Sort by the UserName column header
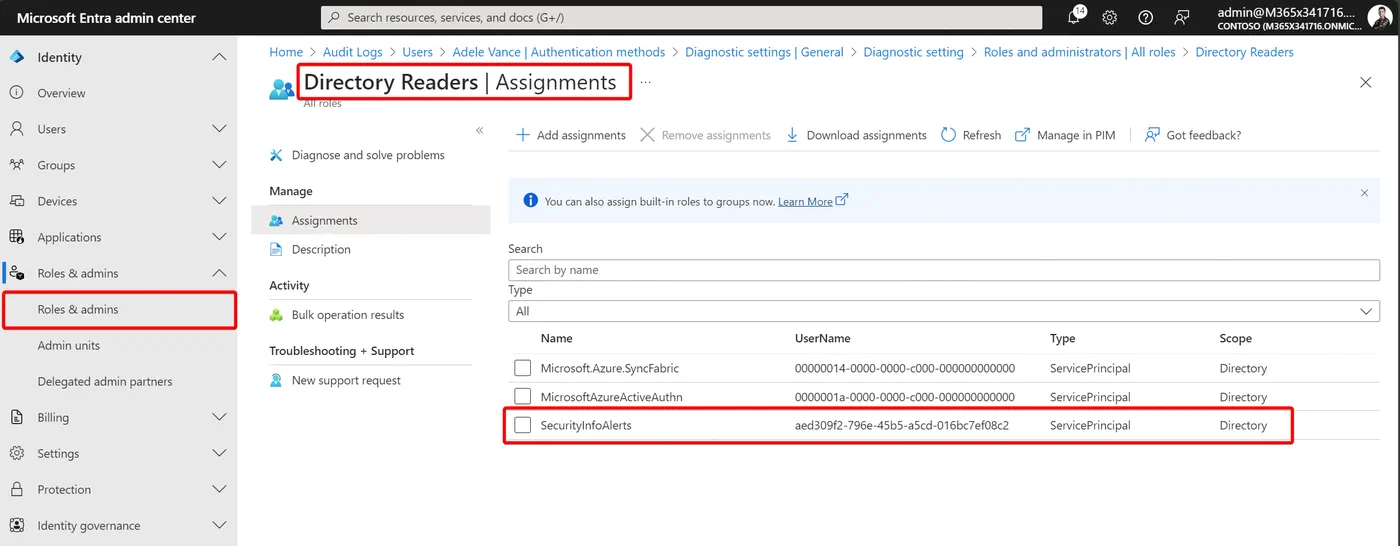The height and width of the screenshot is (546, 1400). coord(822,339)
